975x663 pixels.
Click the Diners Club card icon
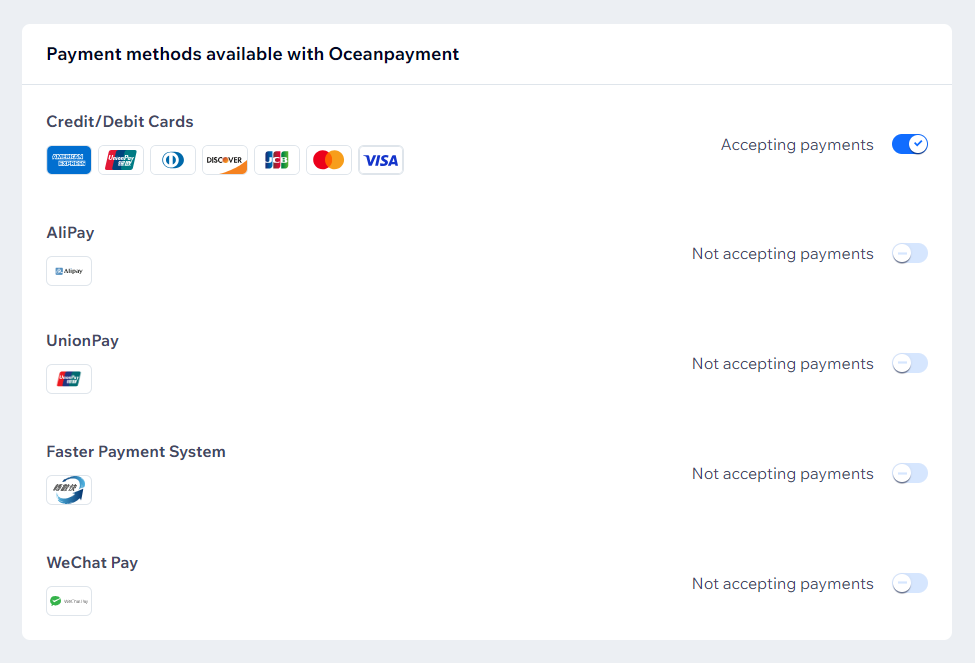173,160
